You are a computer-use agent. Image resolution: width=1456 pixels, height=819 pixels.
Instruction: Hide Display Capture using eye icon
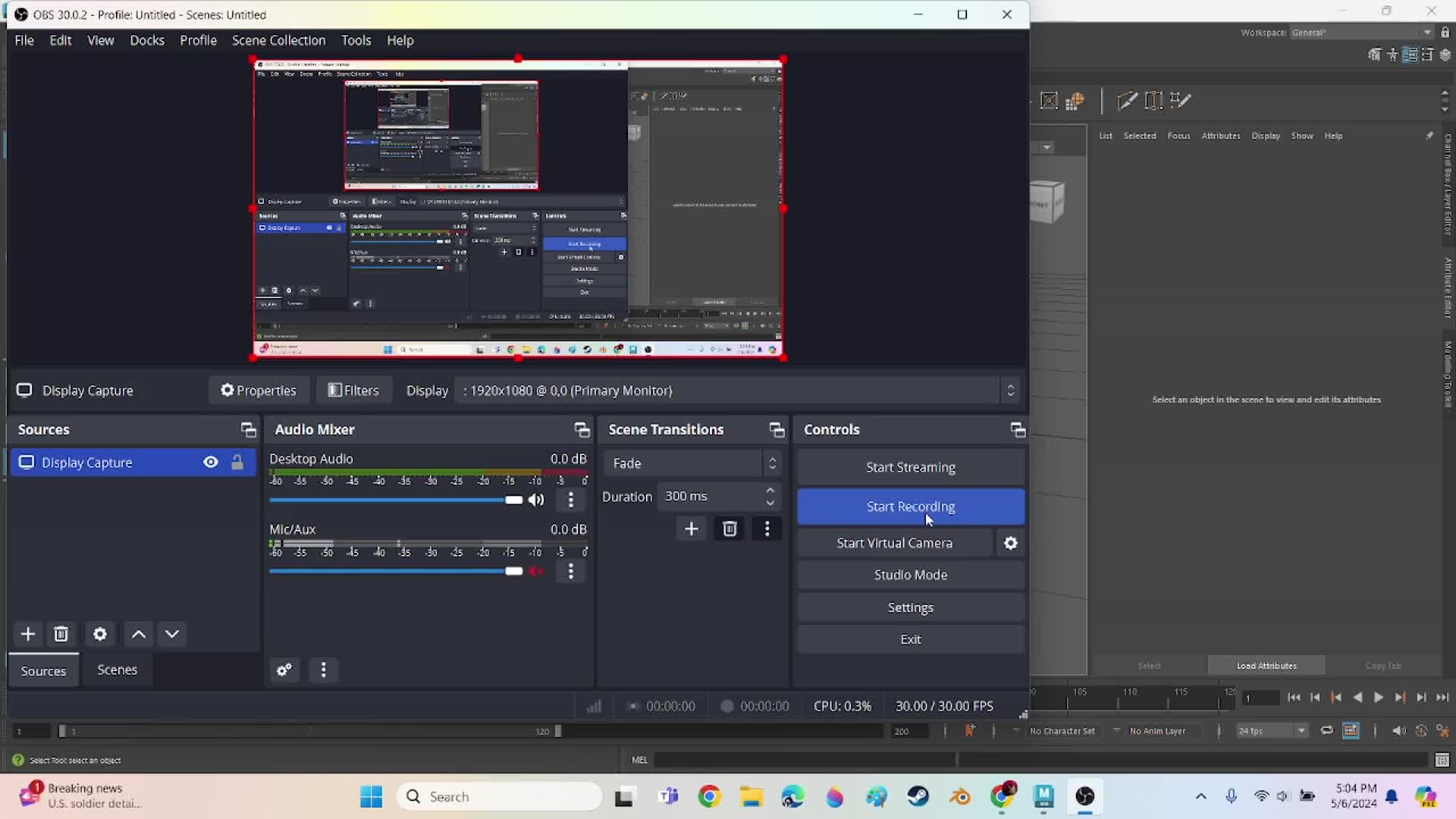tap(211, 463)
